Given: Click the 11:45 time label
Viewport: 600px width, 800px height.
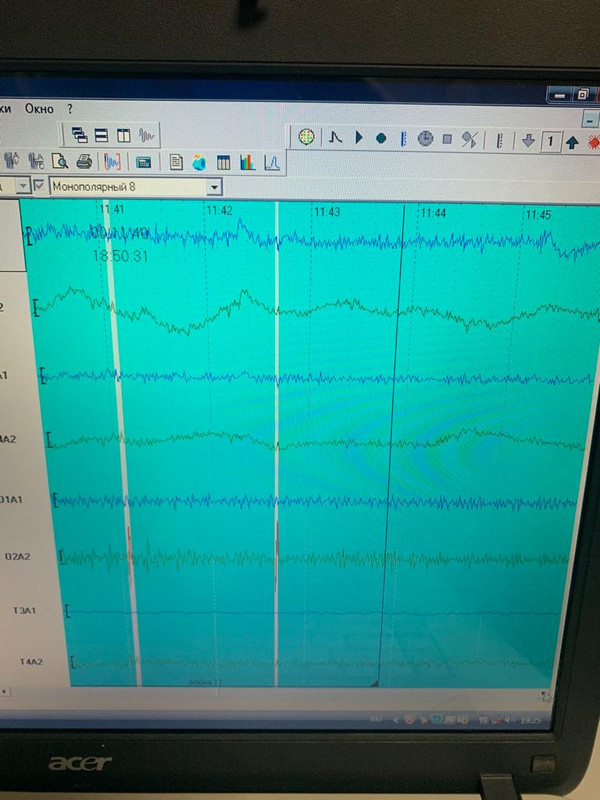Looking at the screenshot, I should pos(538,215).
